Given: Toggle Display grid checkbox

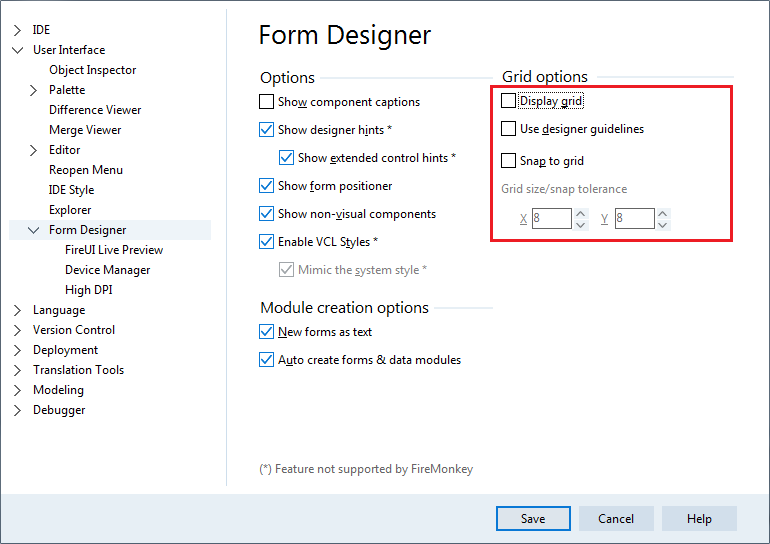Looking at the screenshot, I should click(508, 101).
